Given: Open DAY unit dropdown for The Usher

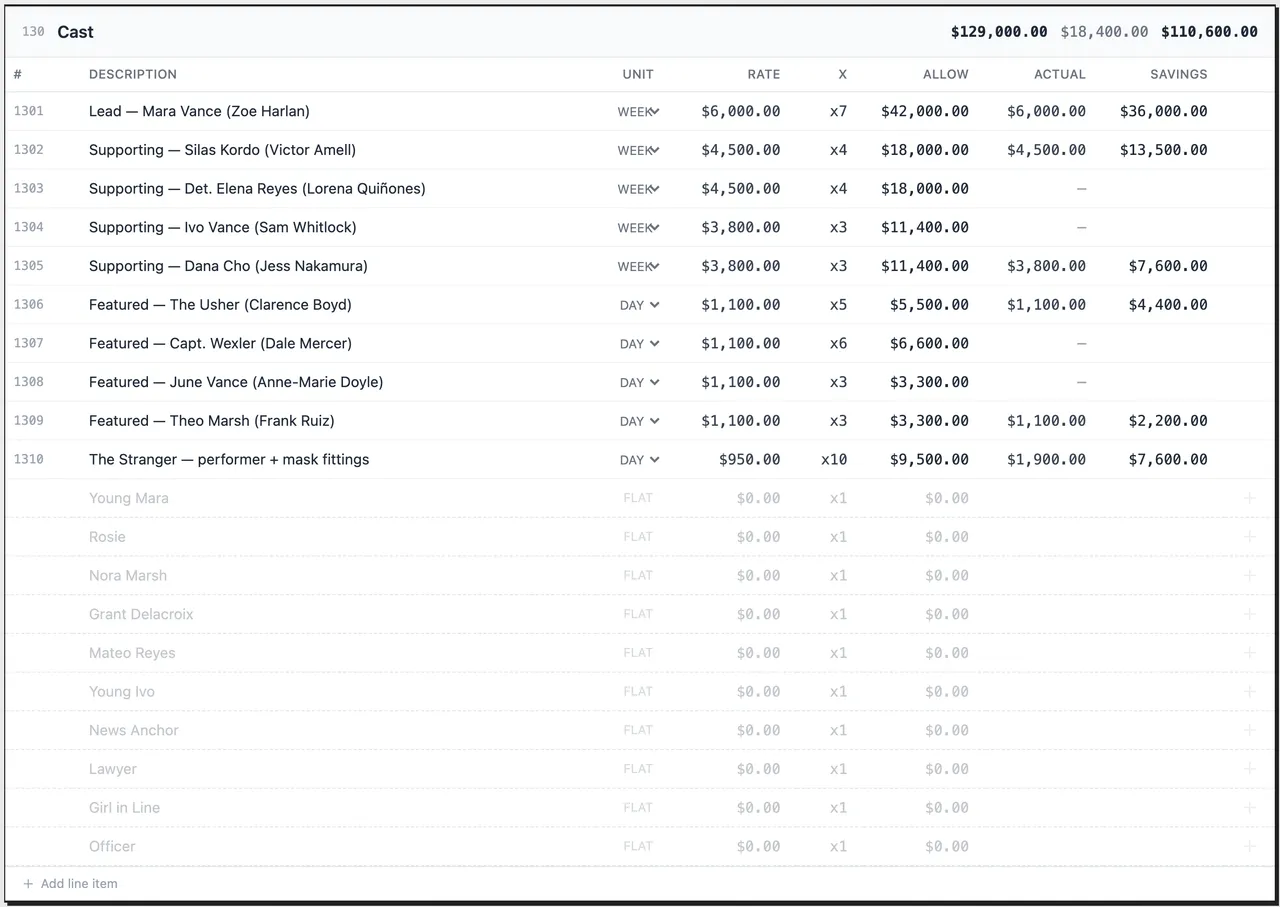Looking at the screenshot, I should pyautogui.click(x=638, y=305).
